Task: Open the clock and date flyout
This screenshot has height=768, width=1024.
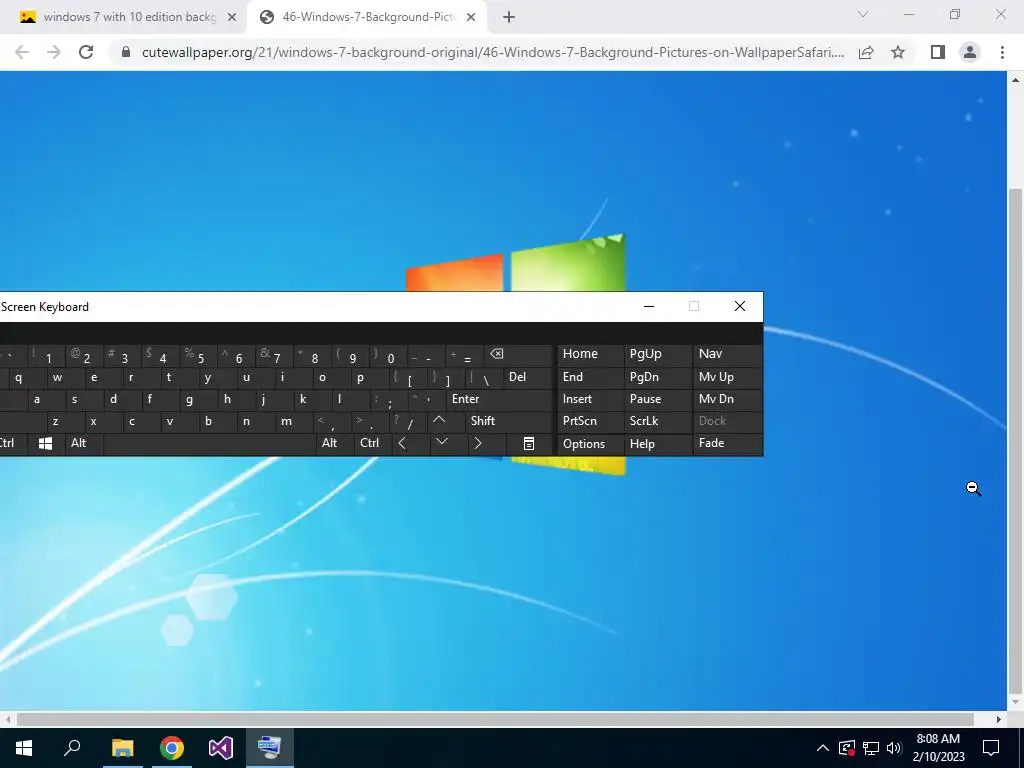Action: pos(938,748)
